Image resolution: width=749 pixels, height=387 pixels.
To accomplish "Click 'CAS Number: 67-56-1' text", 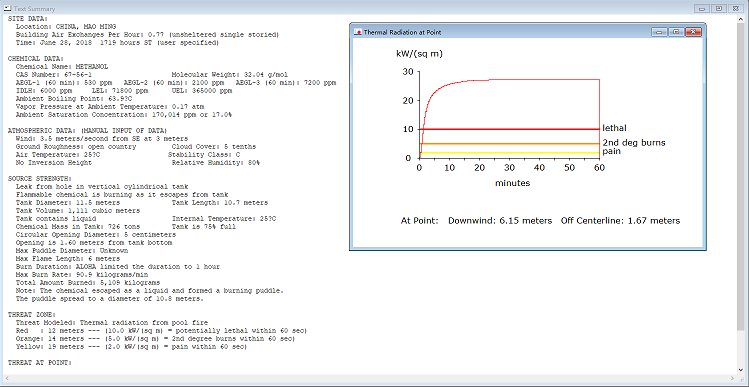I will (x=54, y=75).
